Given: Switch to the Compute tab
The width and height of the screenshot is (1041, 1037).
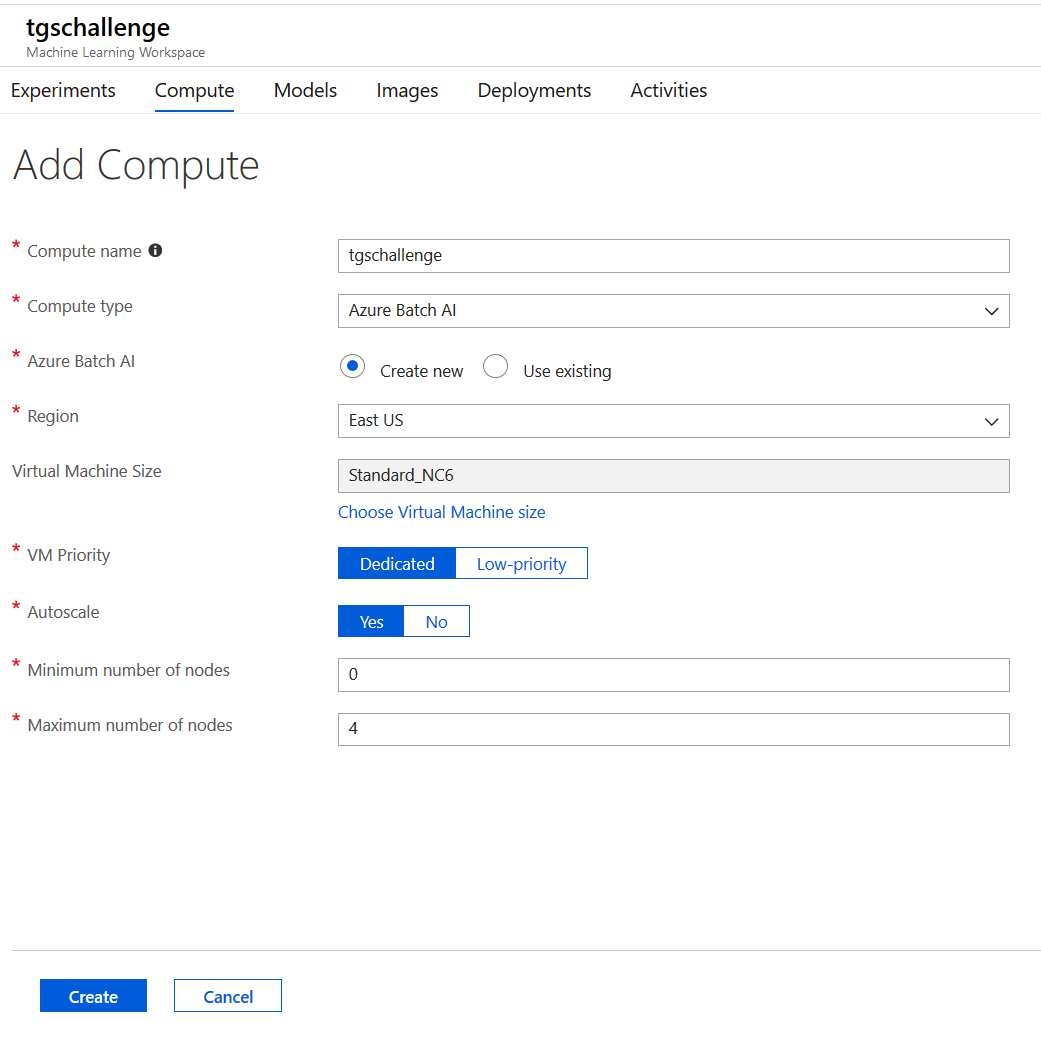Looking at the screenshot, I should click(195, 90).
